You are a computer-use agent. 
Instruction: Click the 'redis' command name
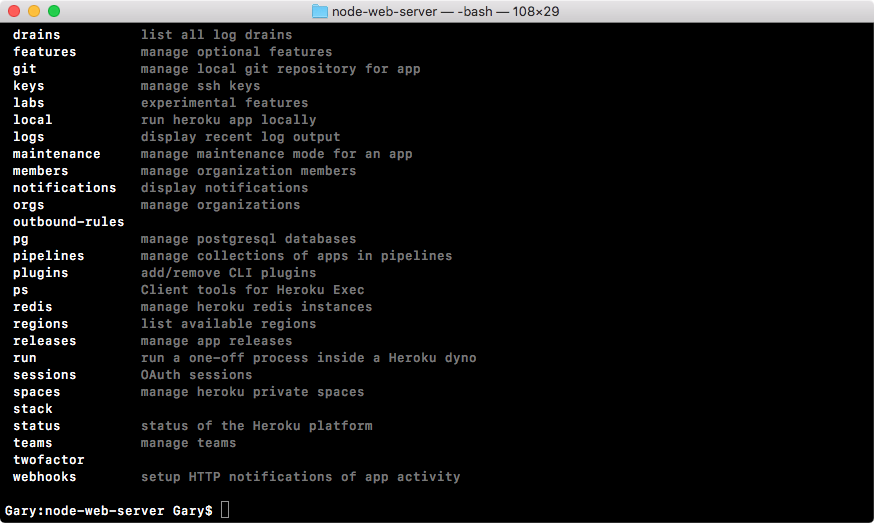[x=32, y=307]
